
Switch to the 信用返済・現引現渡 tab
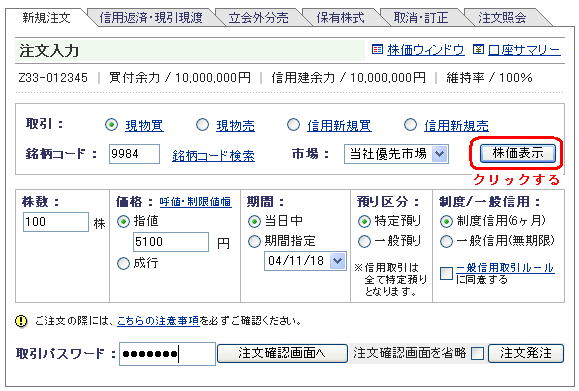151,18
